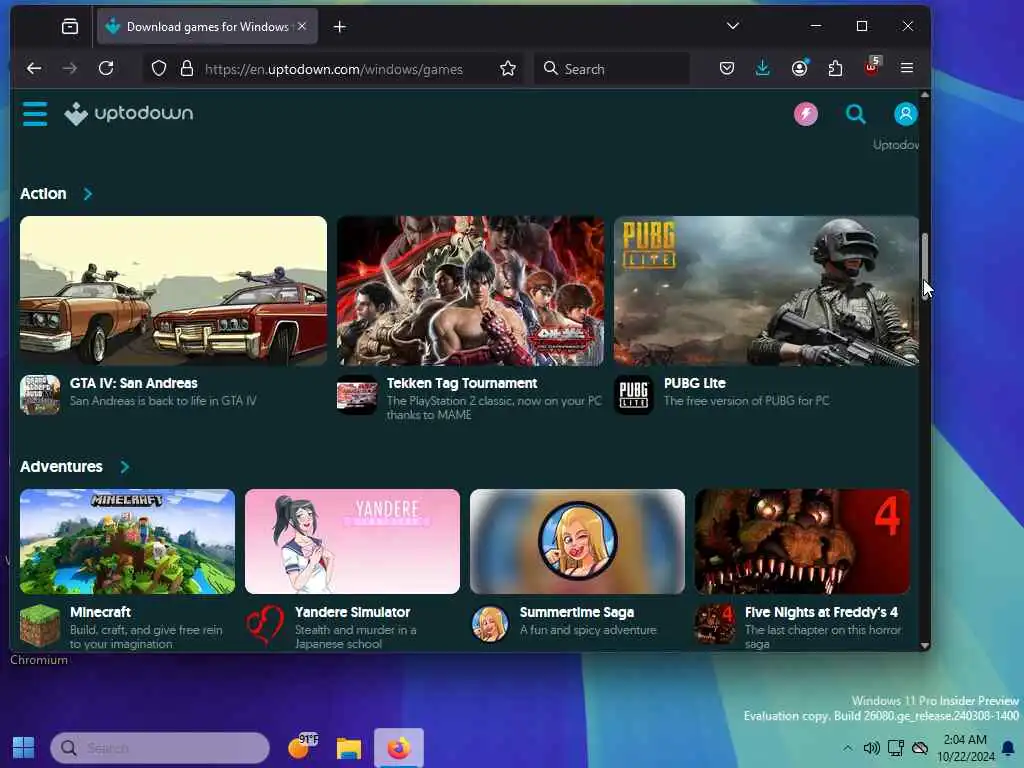1024x768 pixels.
Task: Open the Firefox application menu
Action: click(906, 68)
